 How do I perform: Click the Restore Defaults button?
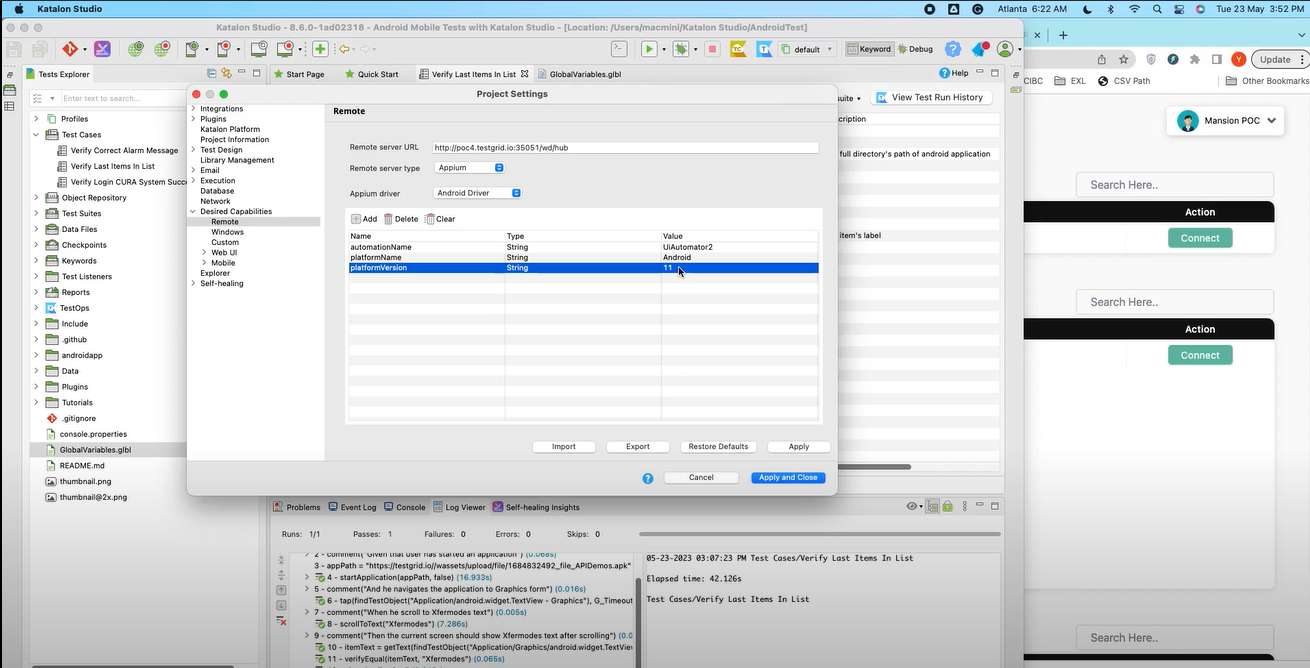click(719, 447)
